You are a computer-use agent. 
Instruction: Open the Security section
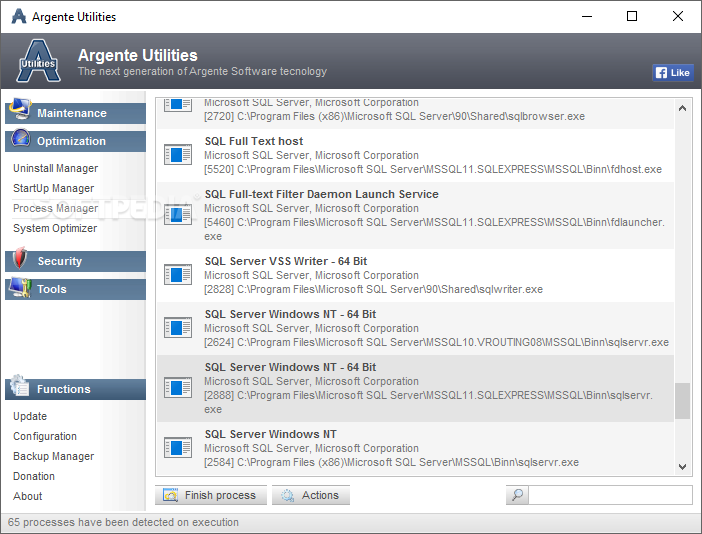tap(75, 261)
